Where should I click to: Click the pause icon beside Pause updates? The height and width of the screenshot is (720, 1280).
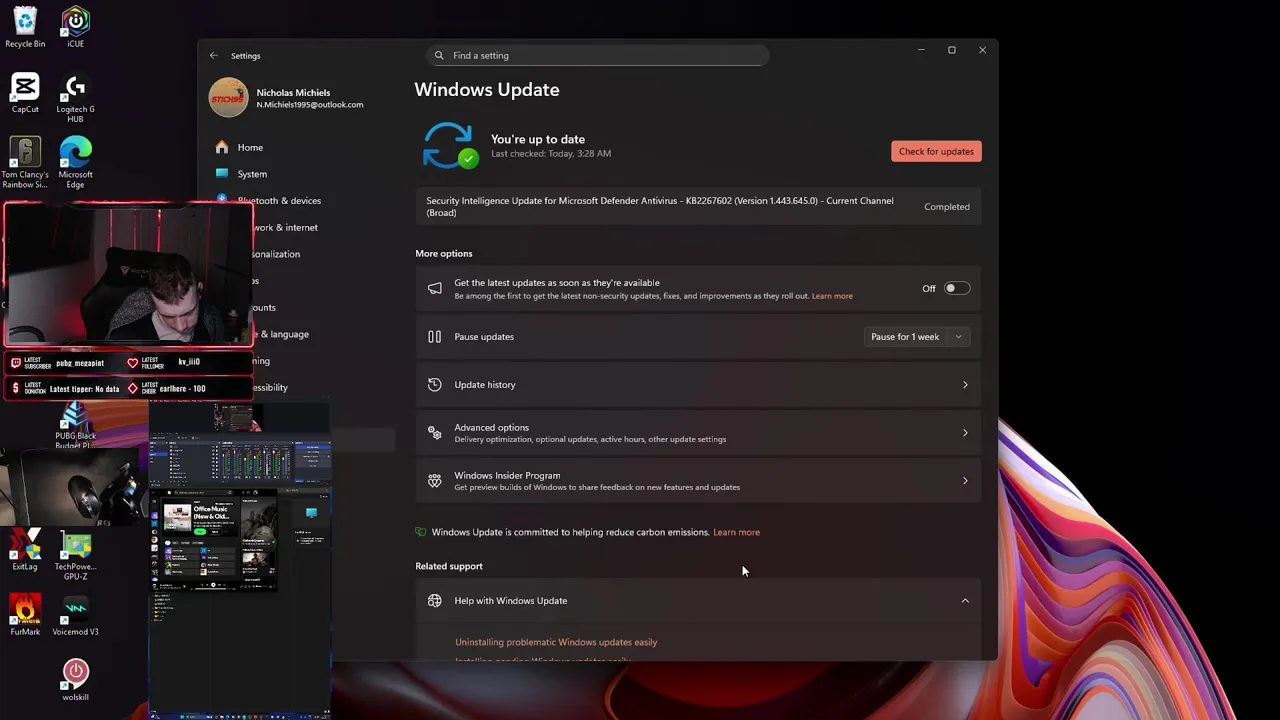(434, 337)
